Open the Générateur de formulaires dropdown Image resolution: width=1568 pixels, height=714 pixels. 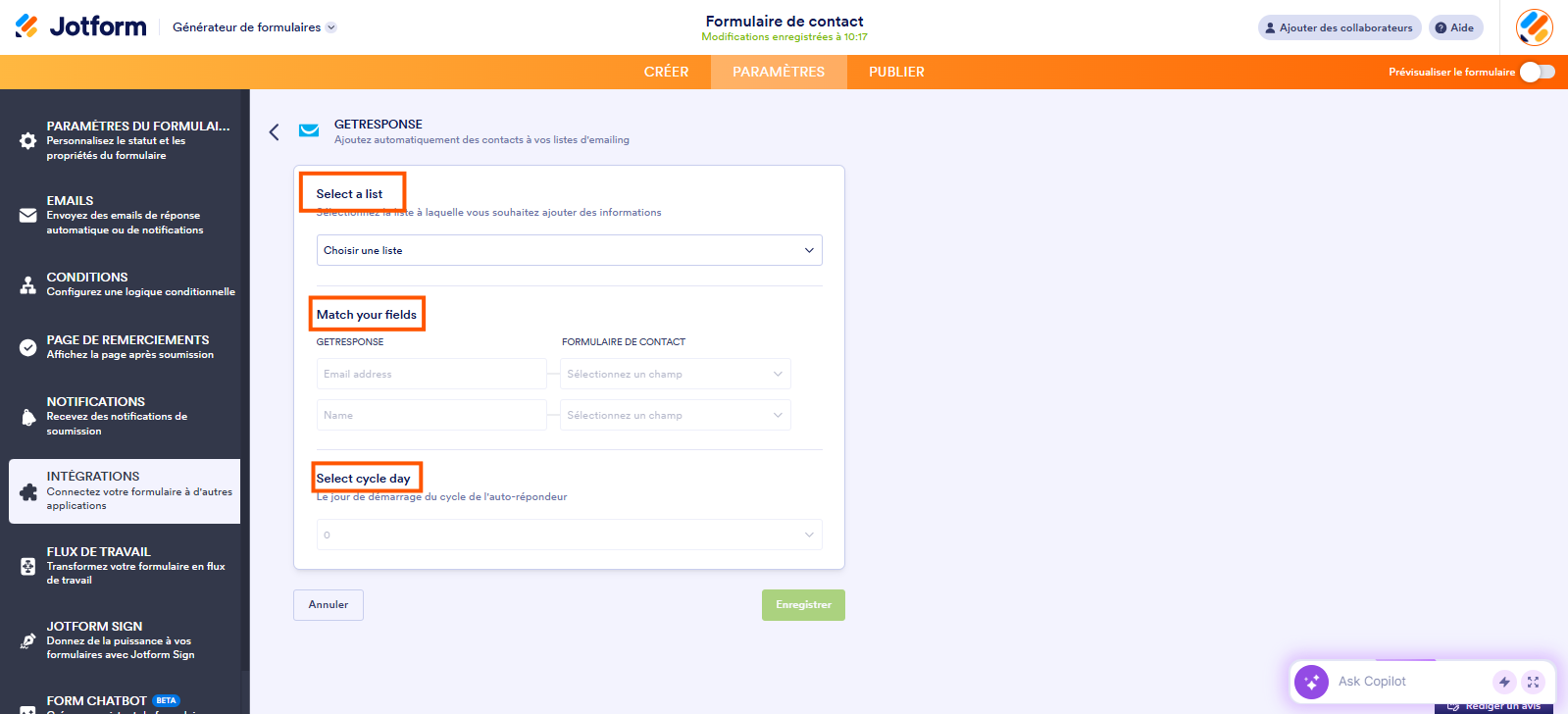click(255, 27)
